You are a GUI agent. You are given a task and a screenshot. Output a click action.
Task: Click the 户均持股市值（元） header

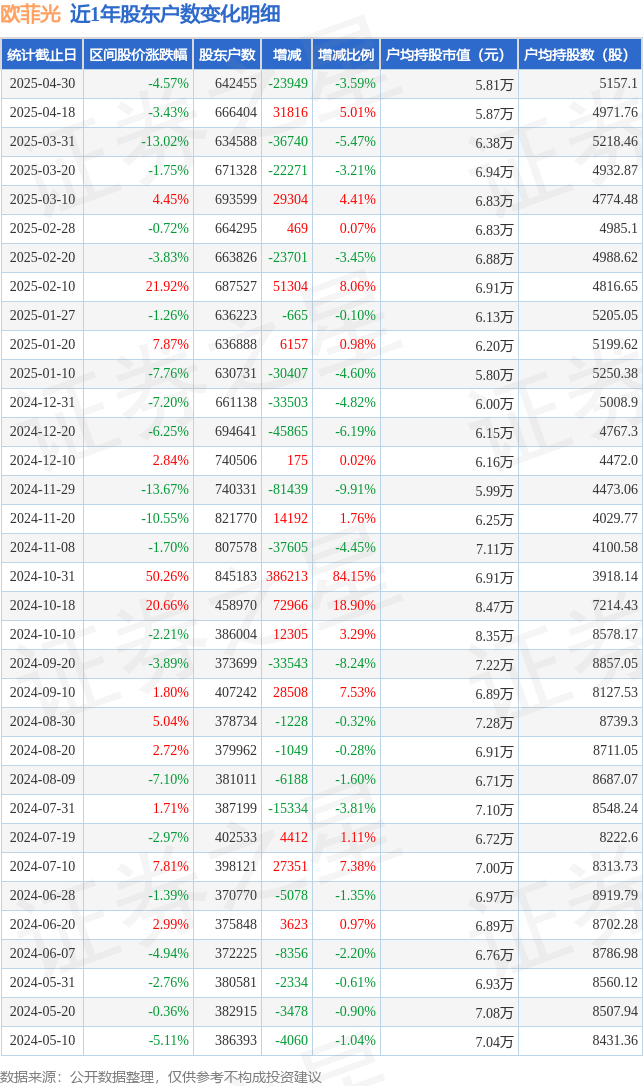click(x=449, y=55)
